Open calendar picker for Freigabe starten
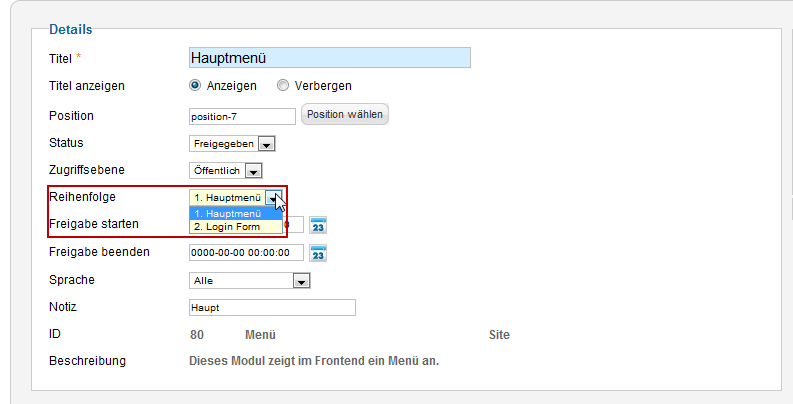 (x=318, y=225)
